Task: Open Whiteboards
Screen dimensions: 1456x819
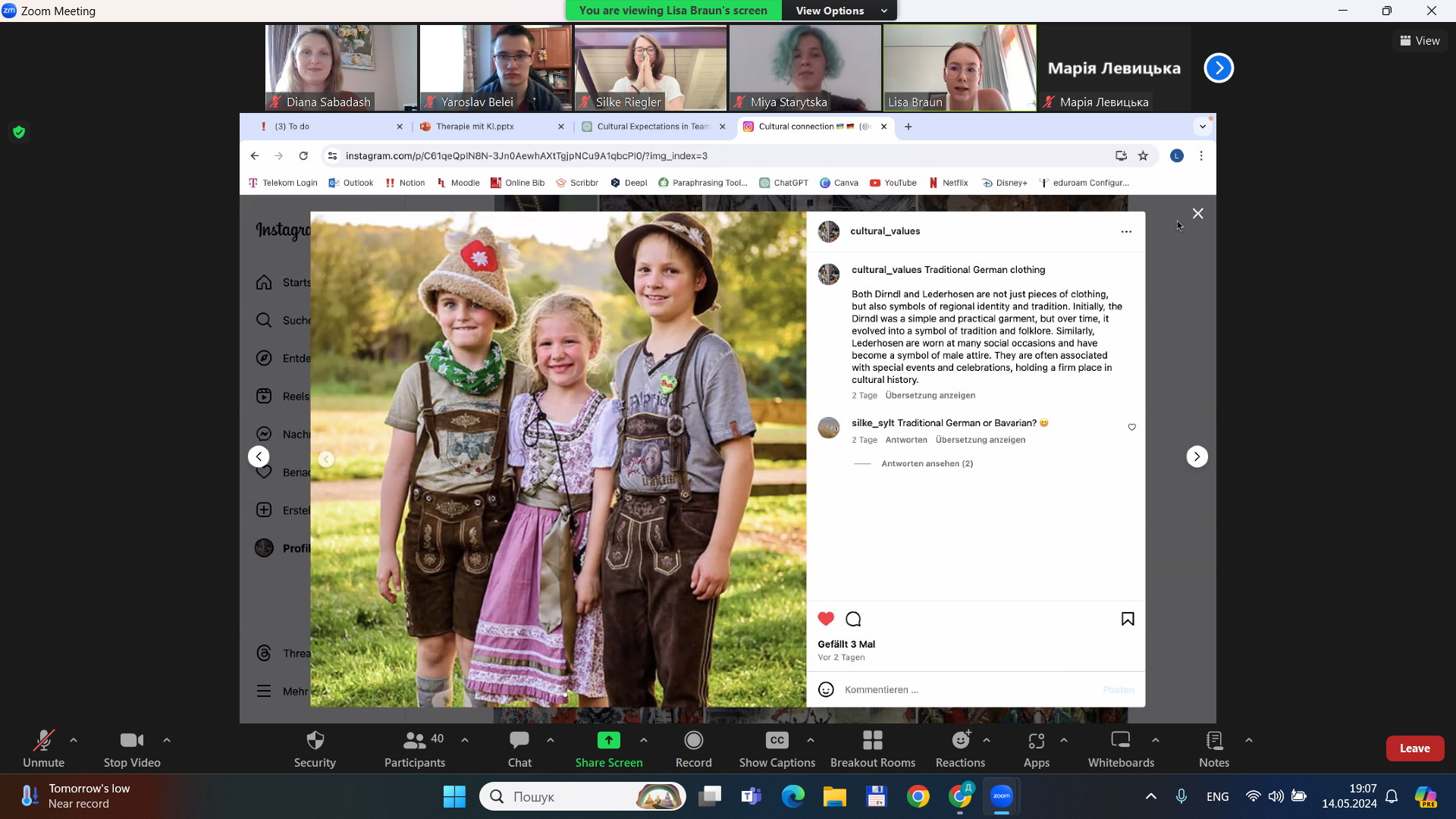Action: tap(1120, 740)
